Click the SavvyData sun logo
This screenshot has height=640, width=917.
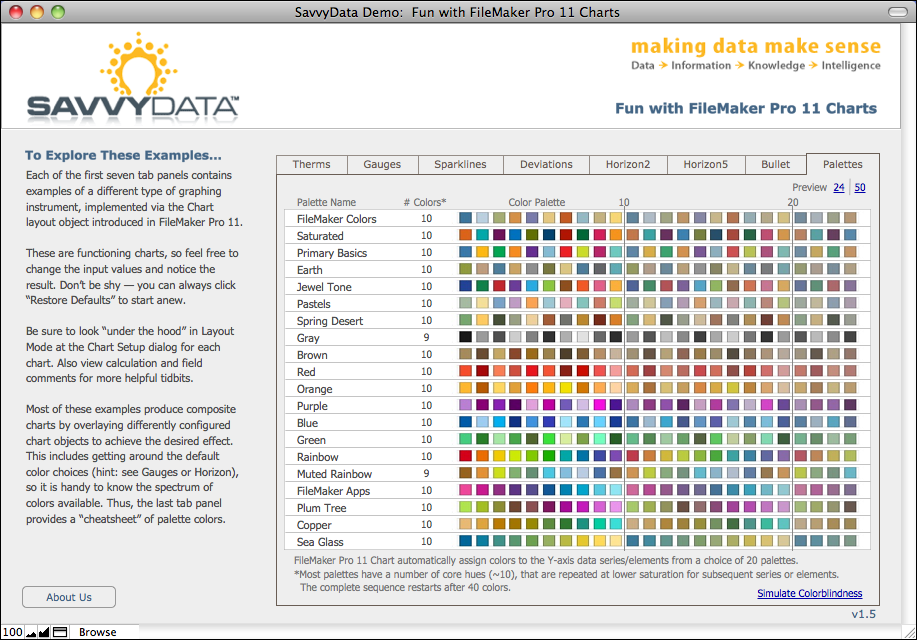(x=139, y=64)
